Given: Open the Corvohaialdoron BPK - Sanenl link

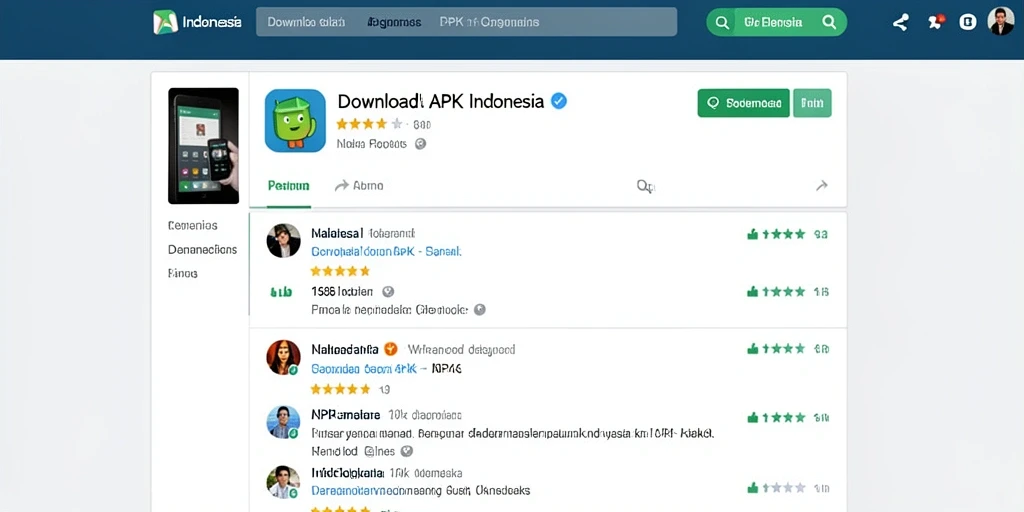Looking at the screenshot, I should coord(386,251).
